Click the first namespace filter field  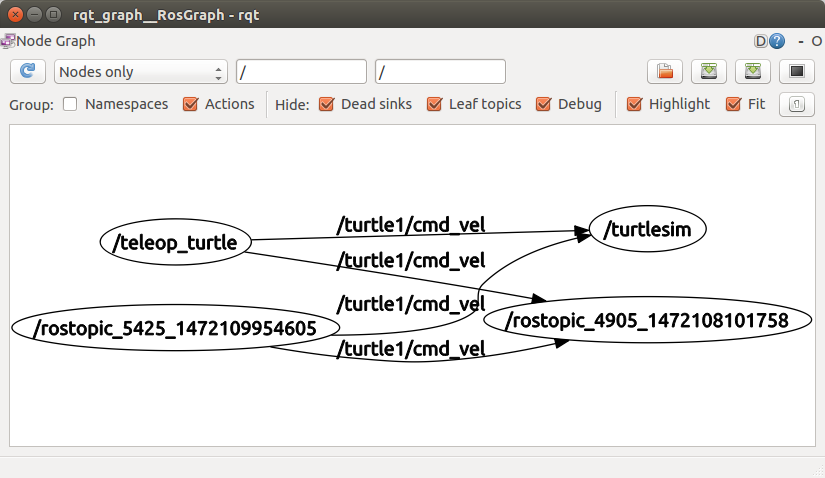tap(301, 72)
